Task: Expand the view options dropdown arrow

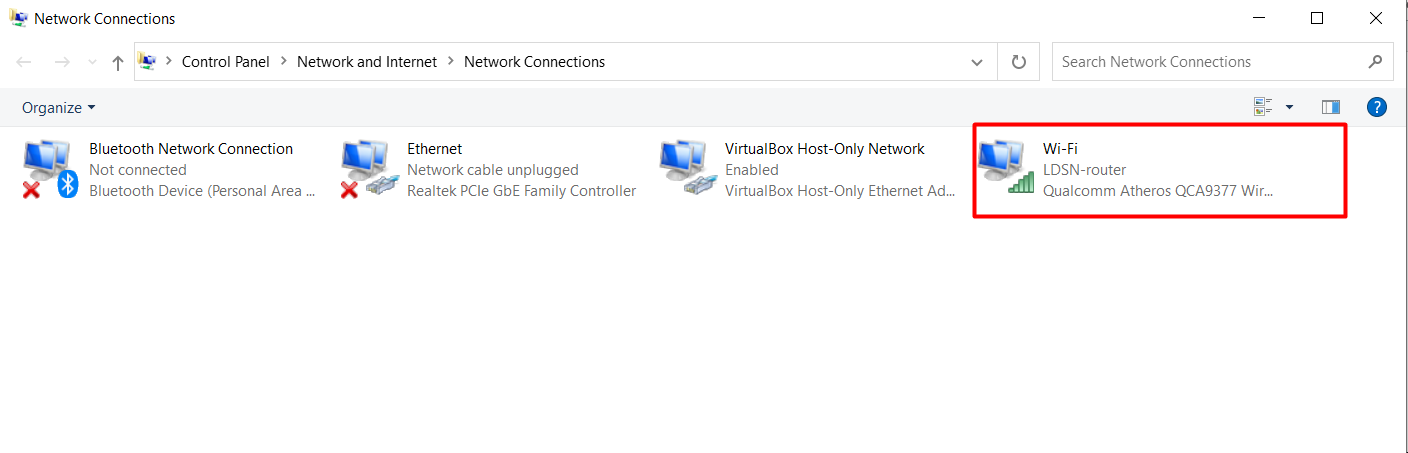Action: [x=1289, y=107]
